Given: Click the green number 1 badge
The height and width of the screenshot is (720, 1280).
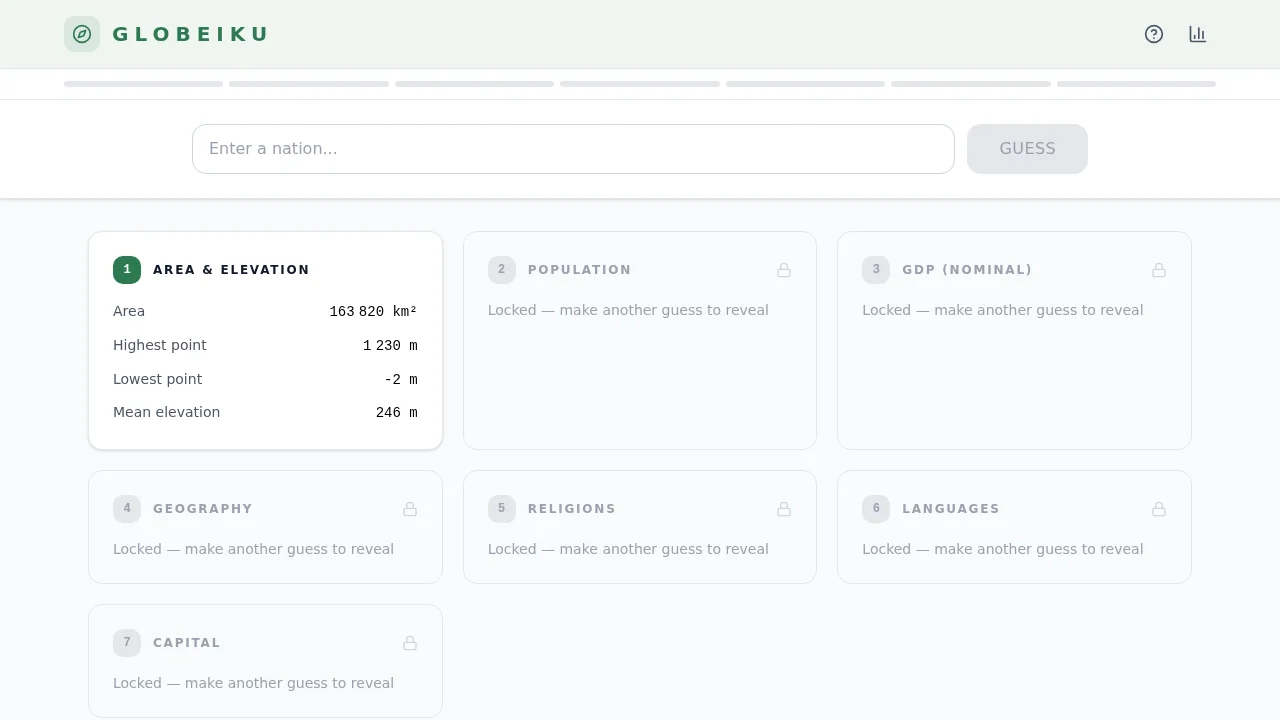Looking at the screenshot, I should point(127,270).
